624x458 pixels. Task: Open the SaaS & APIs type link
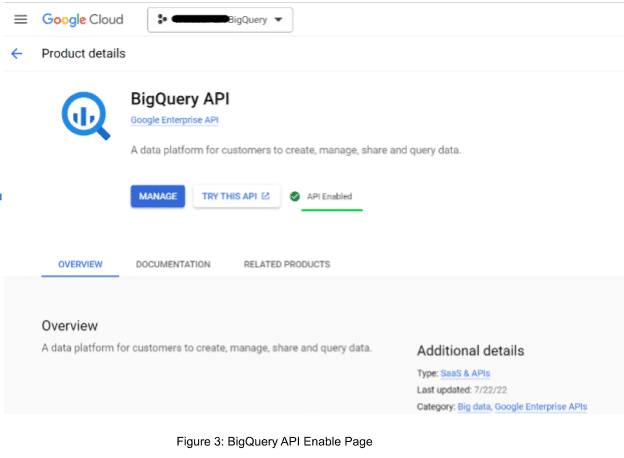465,373
